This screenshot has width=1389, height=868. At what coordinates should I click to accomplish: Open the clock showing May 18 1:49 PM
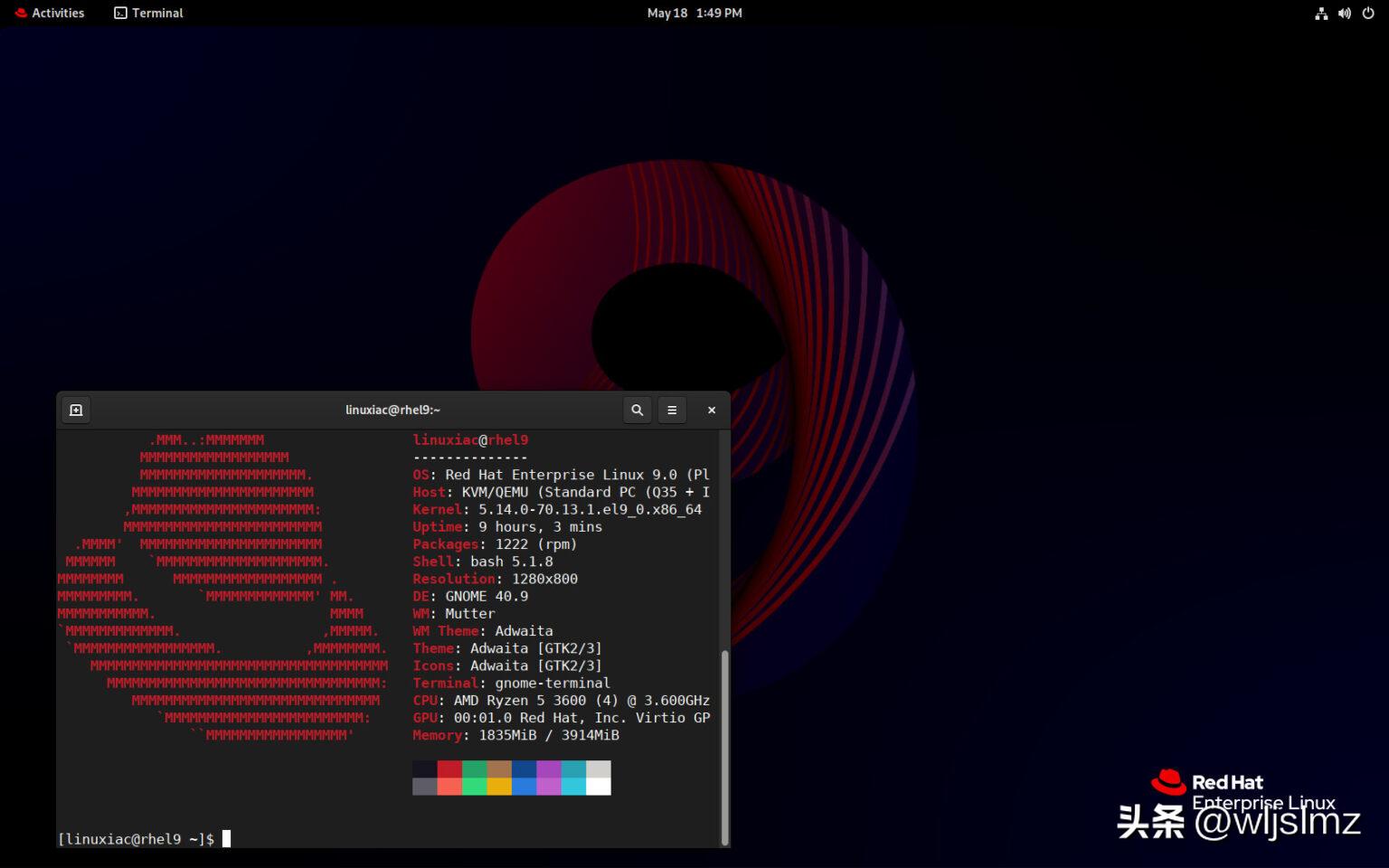[x=694, y=13]
